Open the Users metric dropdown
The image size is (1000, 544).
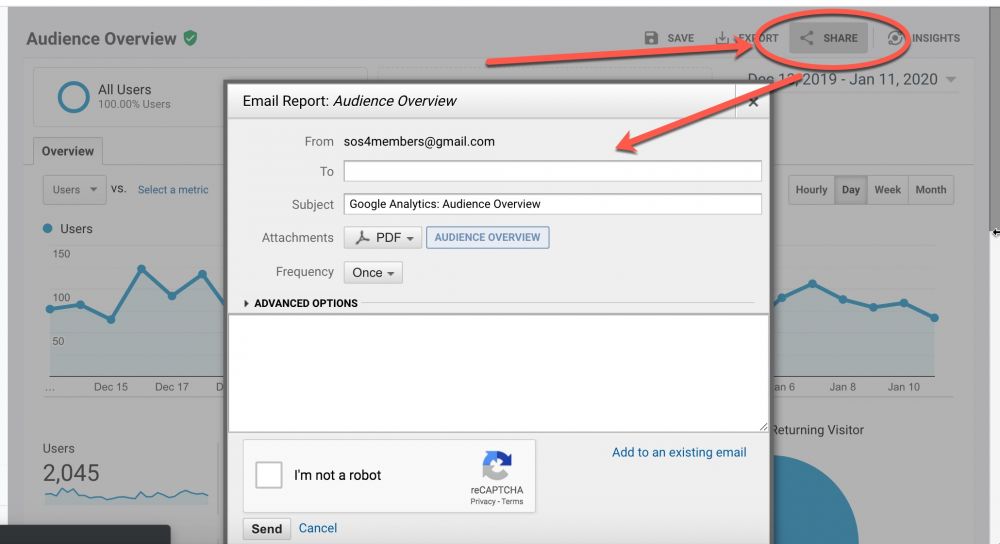coord(75,189)
